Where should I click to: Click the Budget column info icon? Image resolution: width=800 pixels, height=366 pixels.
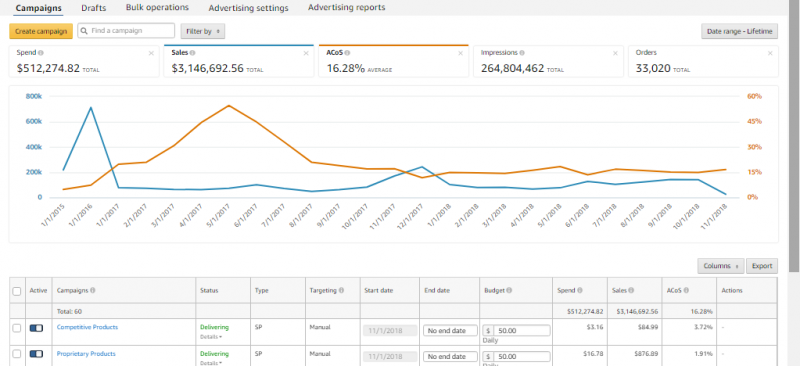(x=509, y=290)
